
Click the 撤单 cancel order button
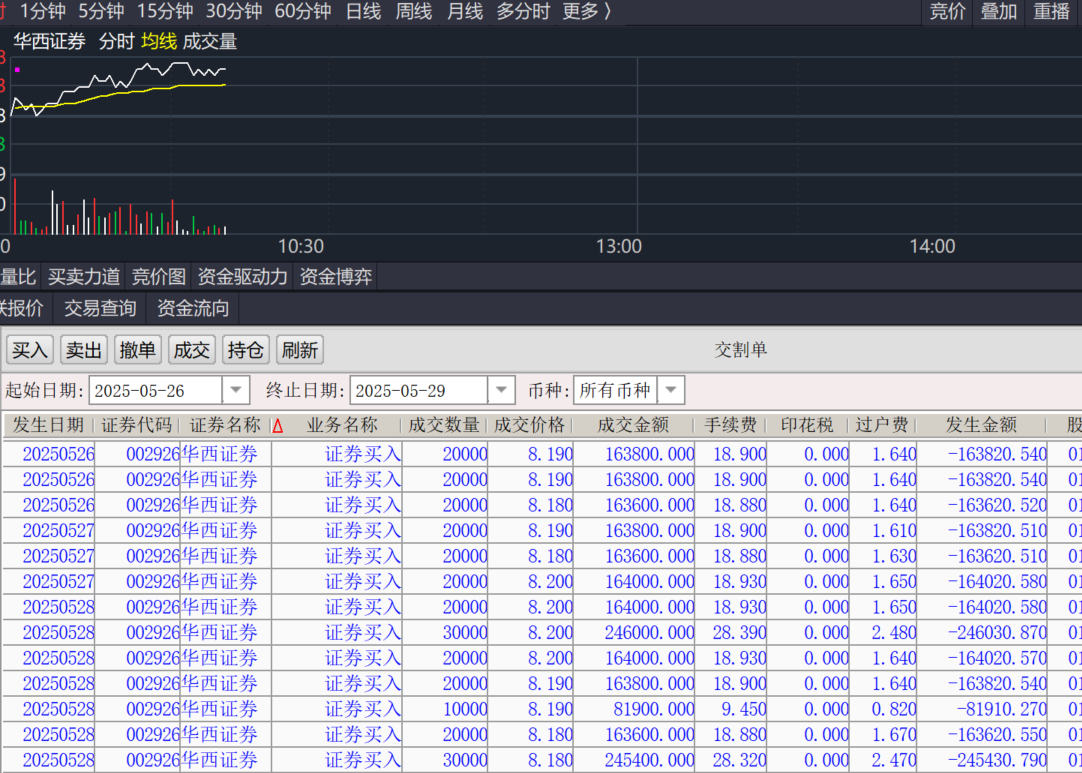tap(137, 350)
